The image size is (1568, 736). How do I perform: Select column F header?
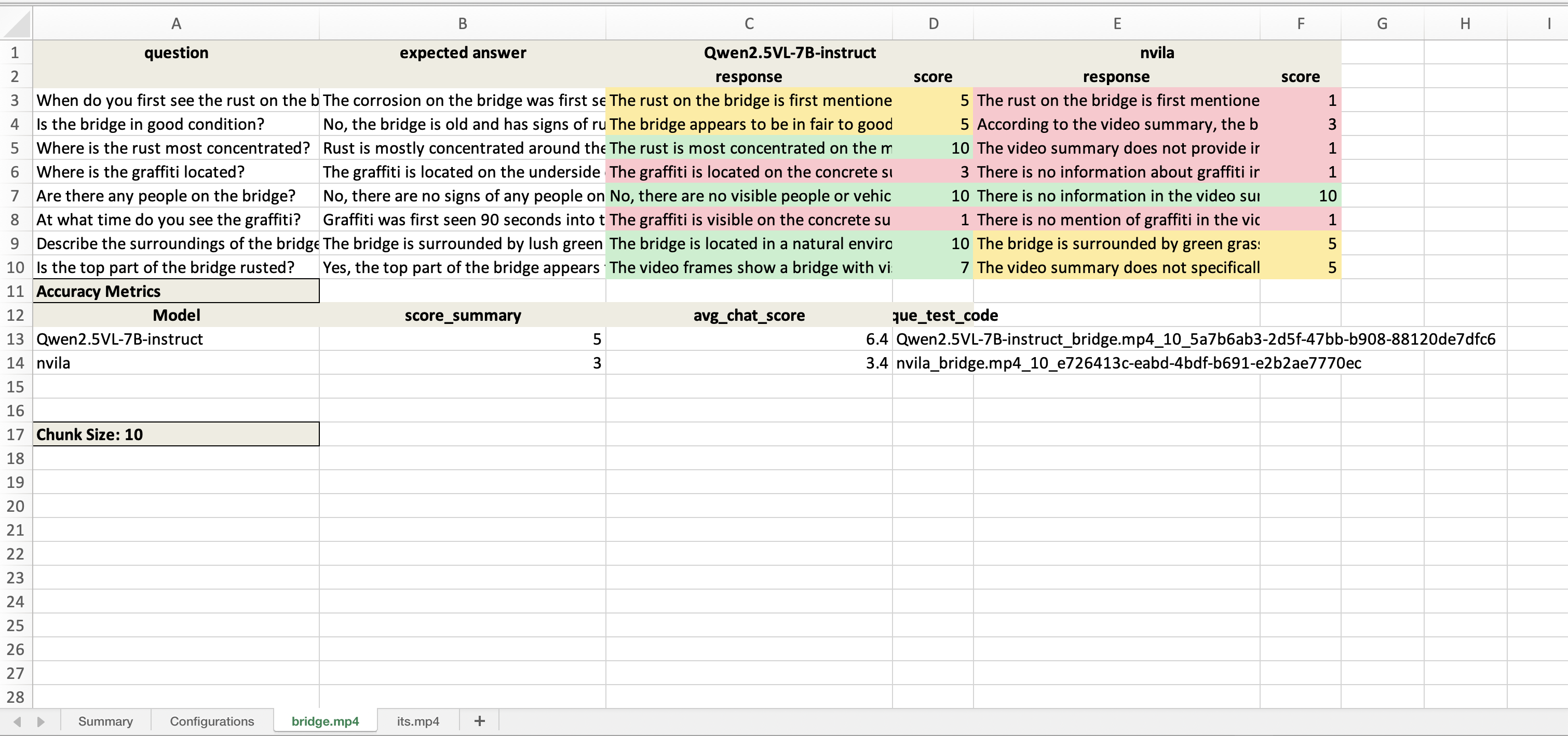tap(1301, 24)
